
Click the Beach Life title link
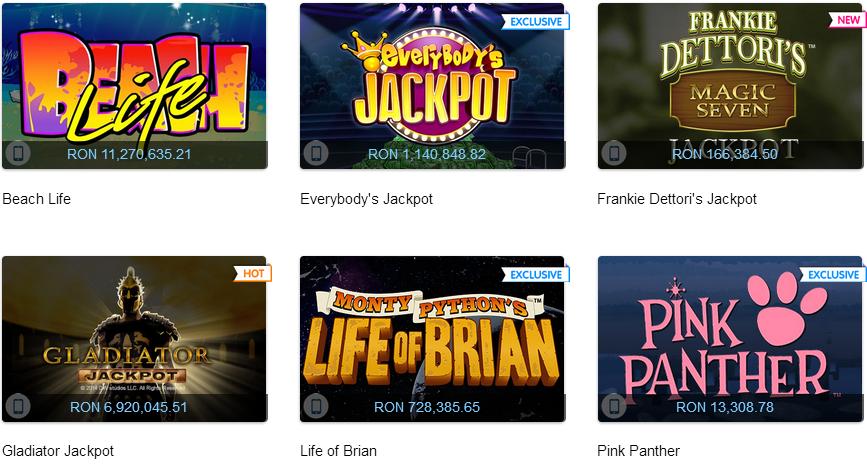(36, 199)
